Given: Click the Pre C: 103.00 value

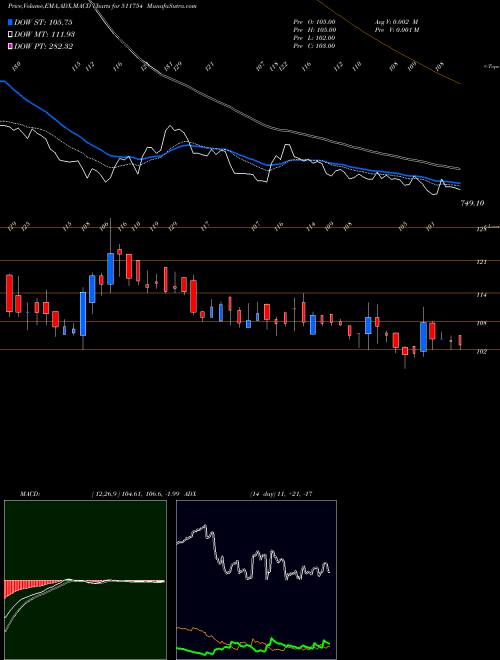Looking at the screenshot, I should pos(314,46).
